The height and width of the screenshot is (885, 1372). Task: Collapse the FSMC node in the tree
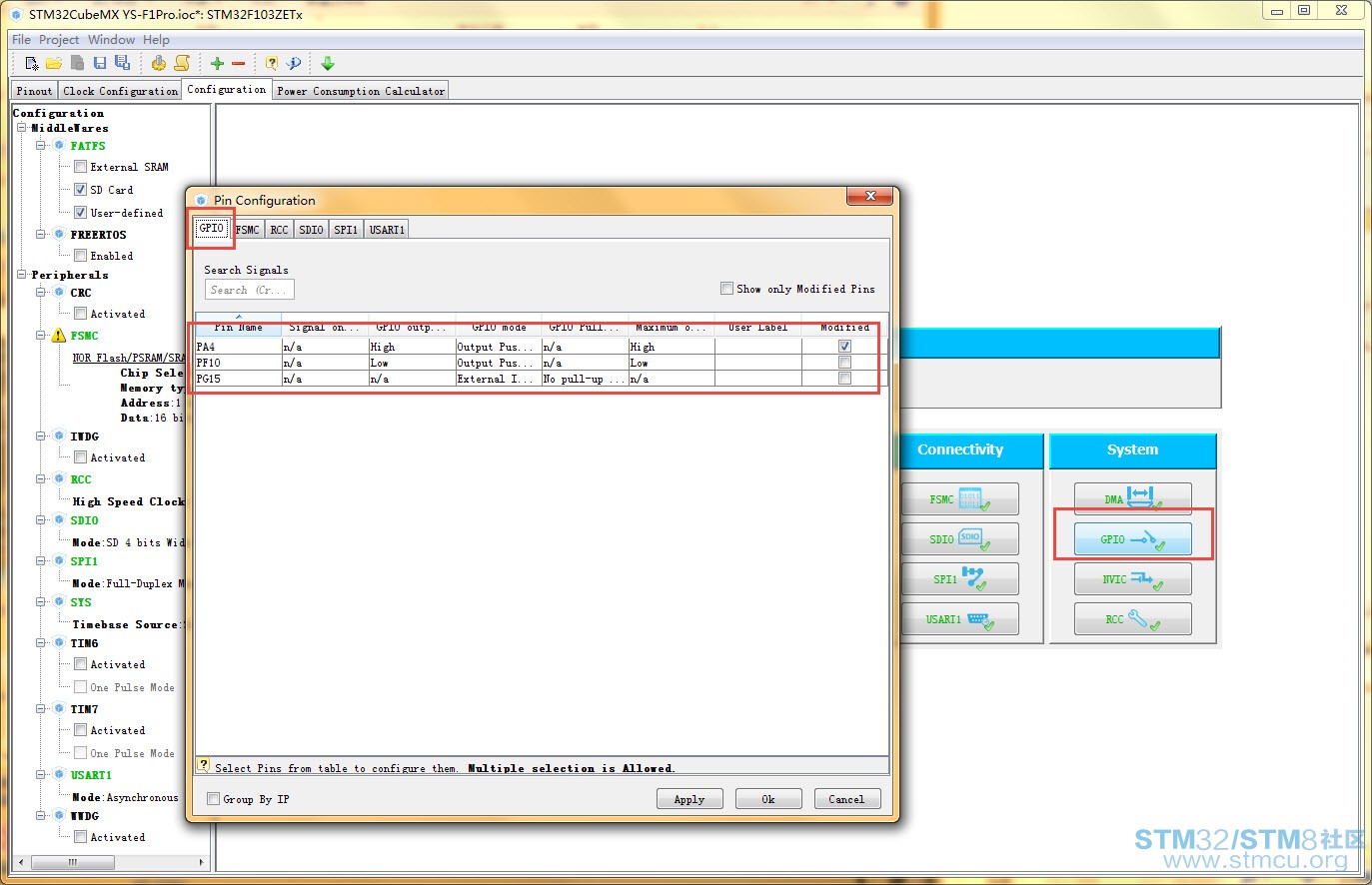click(41, 336)
